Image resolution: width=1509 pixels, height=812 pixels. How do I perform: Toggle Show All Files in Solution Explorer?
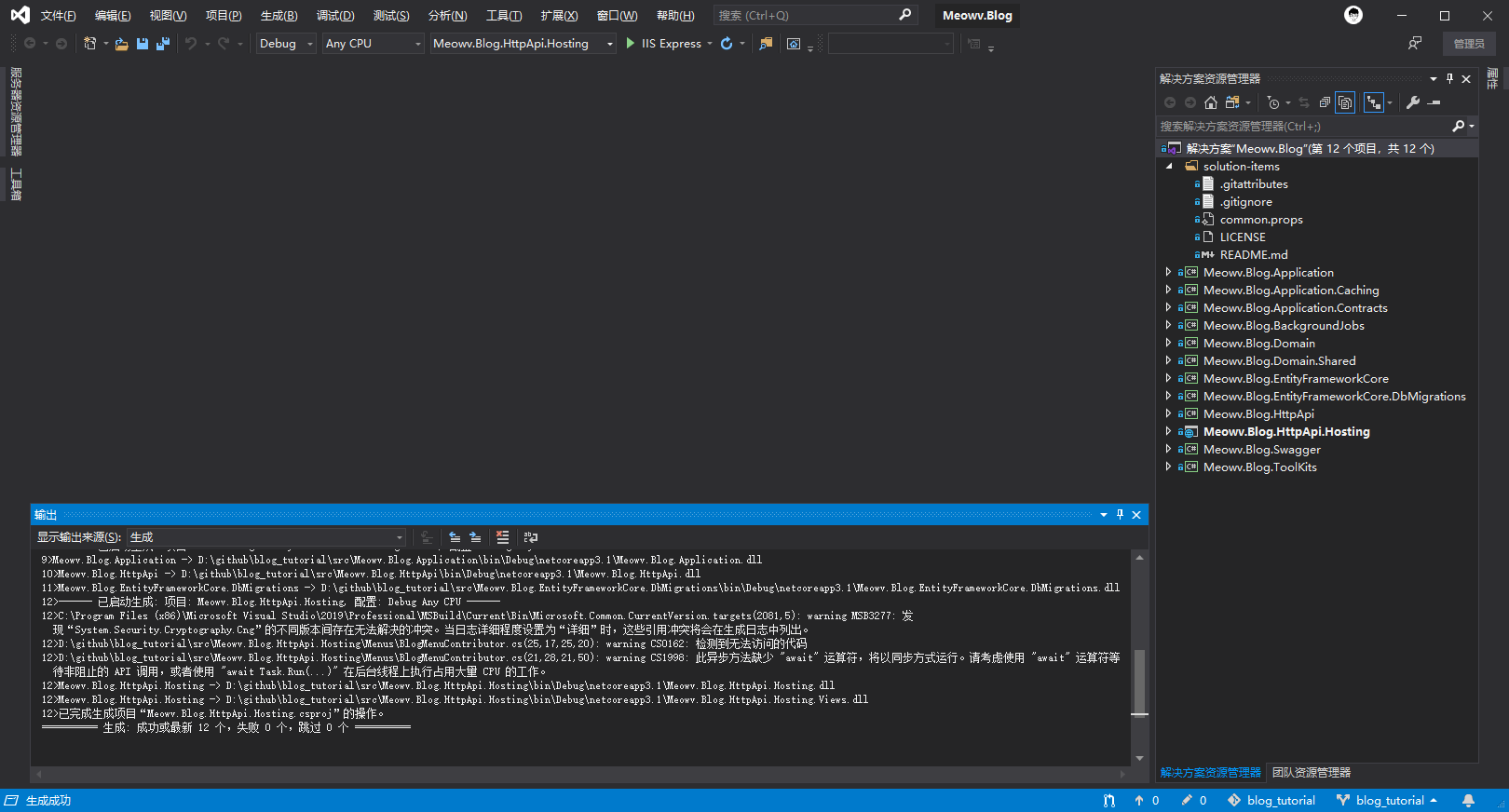click(1345, 102)
